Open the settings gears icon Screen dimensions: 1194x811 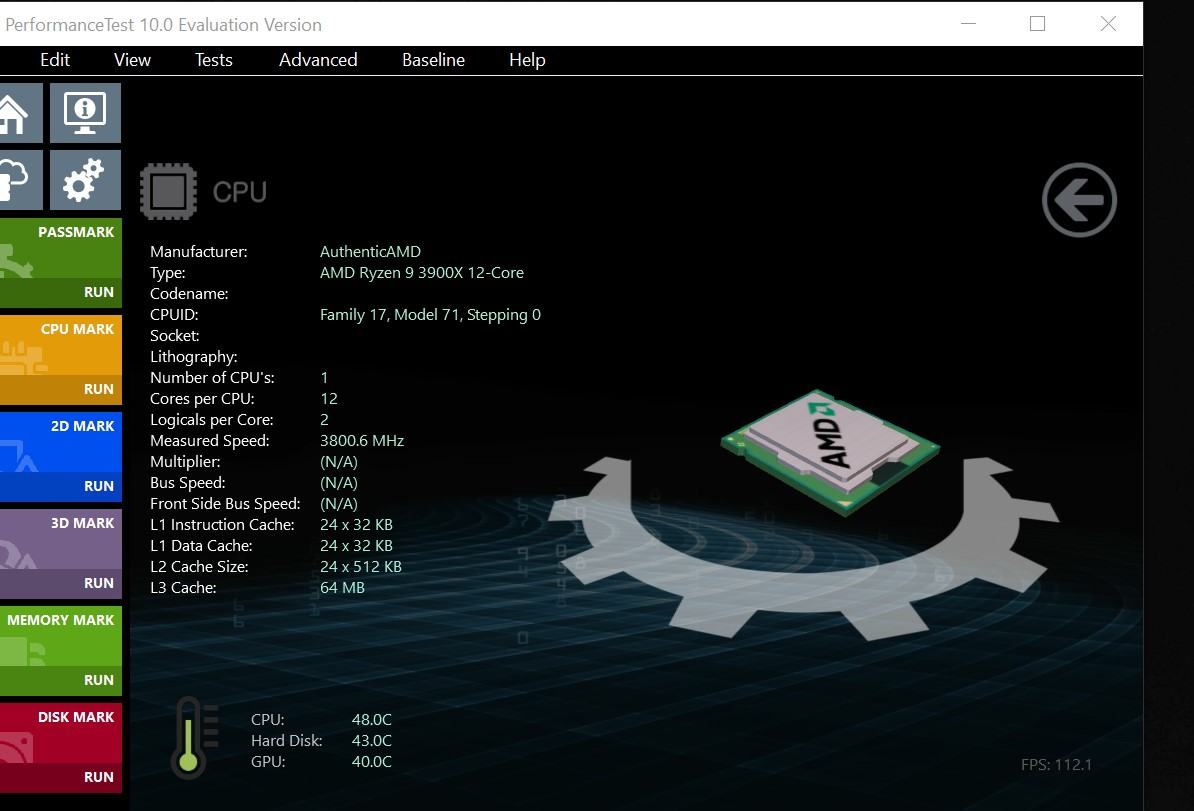tap(85, 180)
